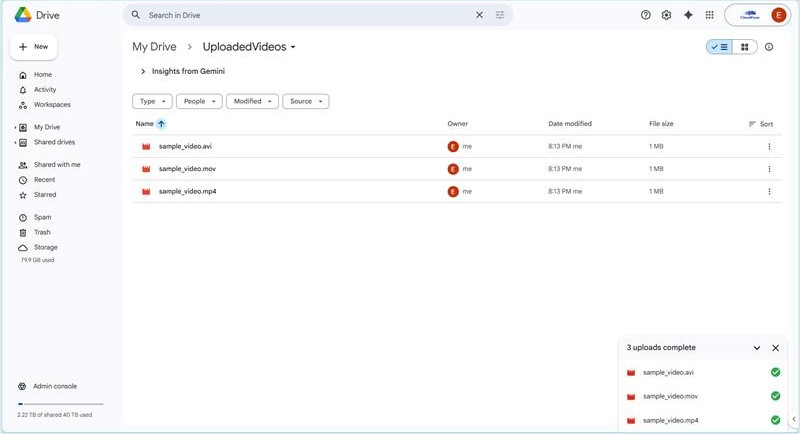This screenshot has height=434, width=800.
Task: Select the sample_video.mov file name
Action: (x=187, y=169)
